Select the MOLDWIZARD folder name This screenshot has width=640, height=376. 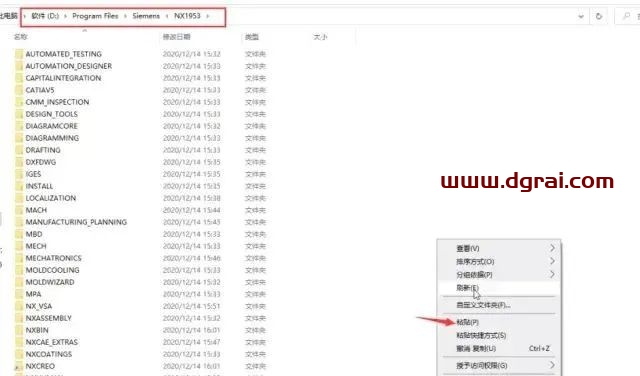[50, 282]
